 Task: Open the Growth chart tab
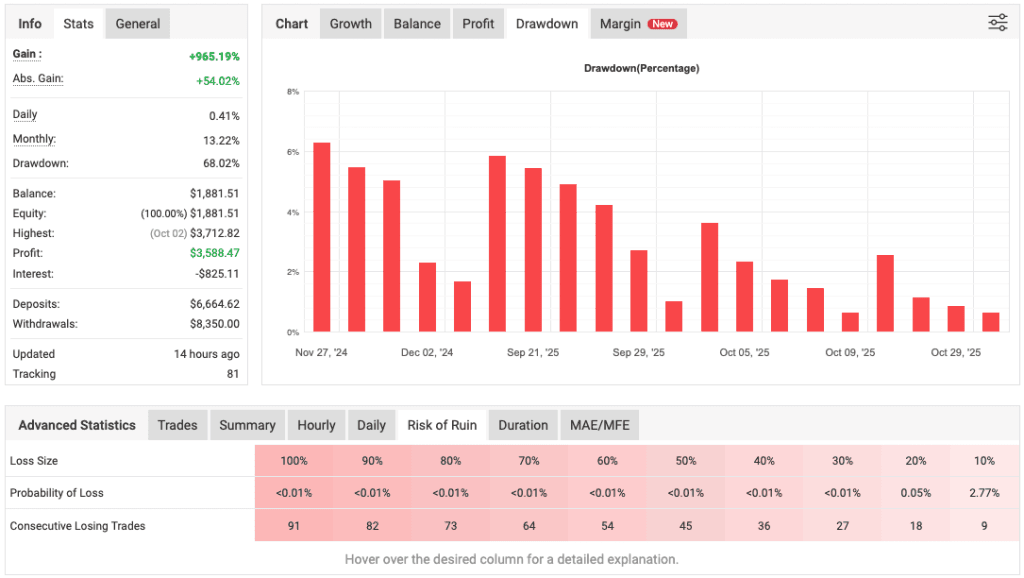click(351, 24)
